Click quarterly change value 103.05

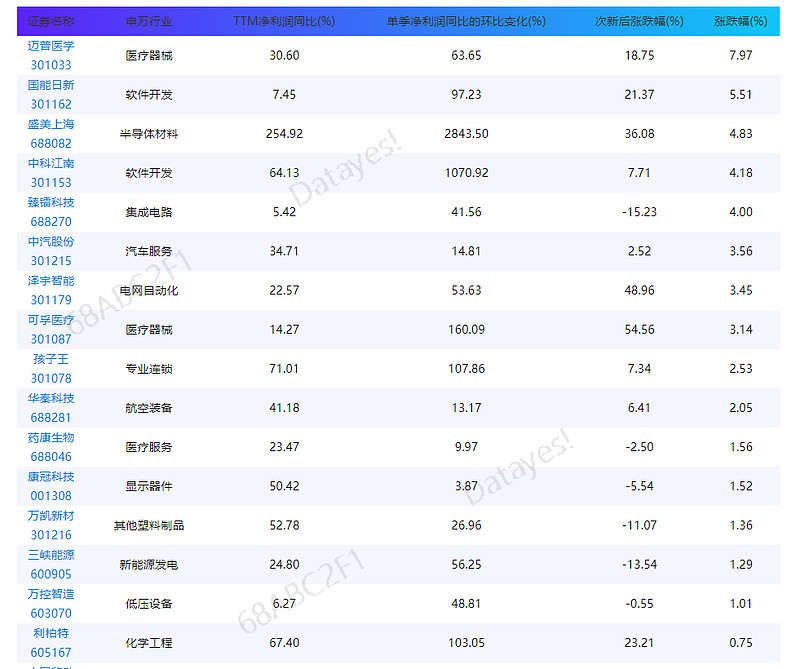pyautogui.click(x=466, y=643)
